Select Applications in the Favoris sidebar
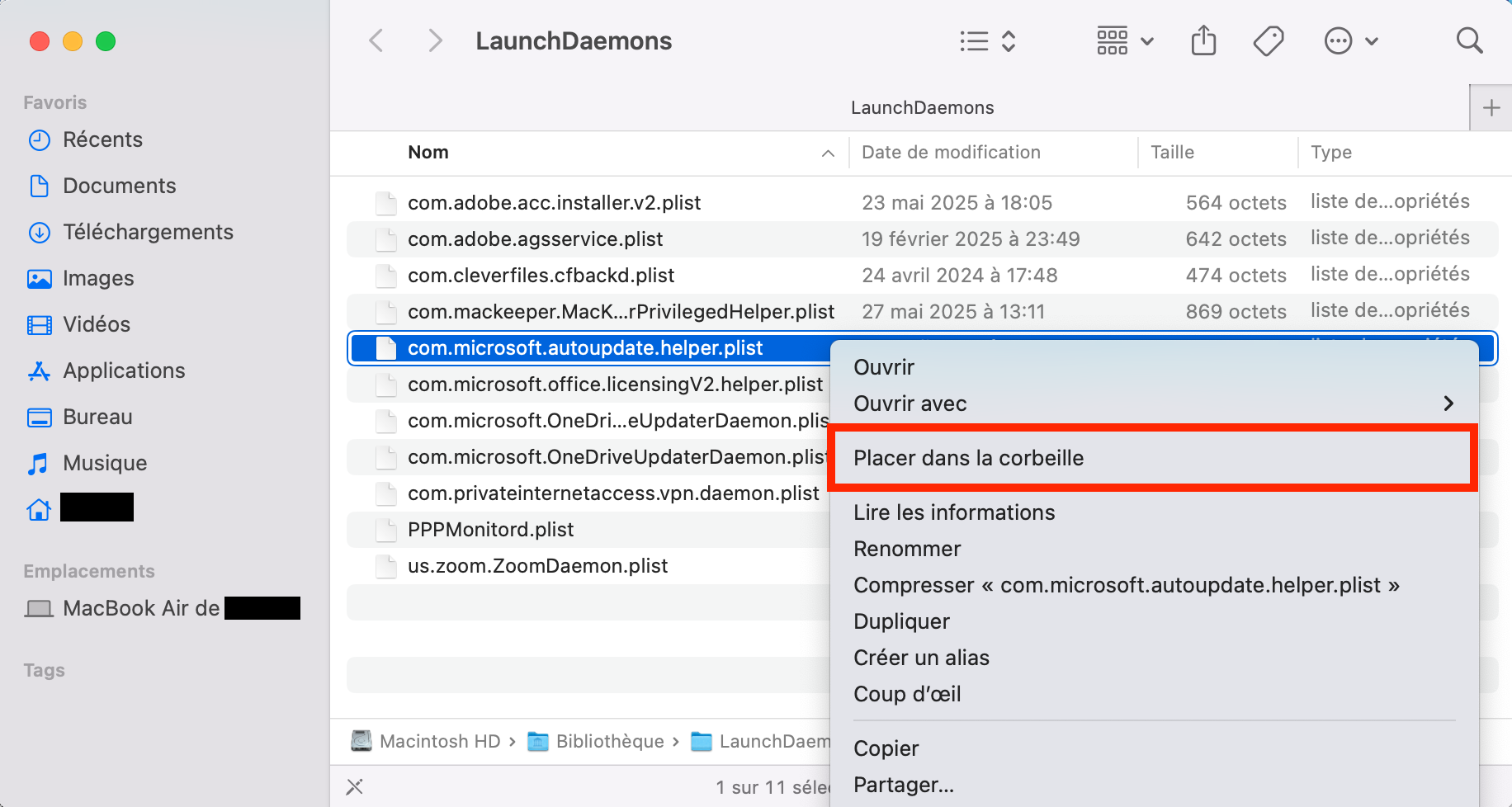Image resolution: width=1512 pixels, height=807 pixels. [124, 370]
